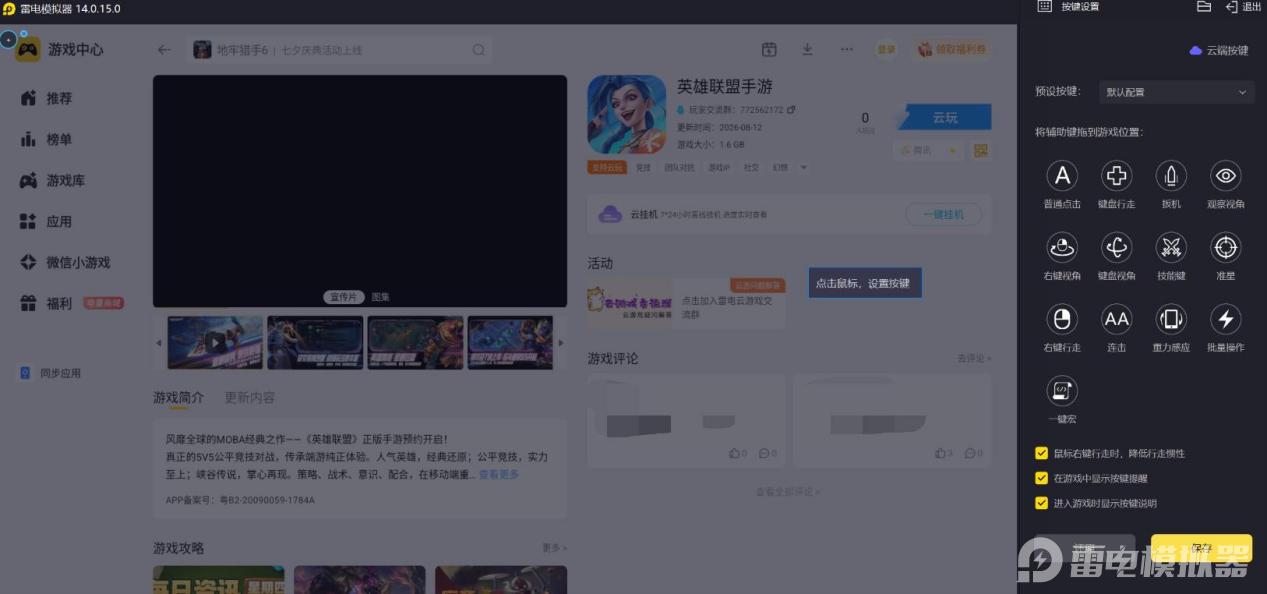
Task: Select the 键盘行走 keyboard walk D-pad icon
Action: click(x=1116, y=176)
